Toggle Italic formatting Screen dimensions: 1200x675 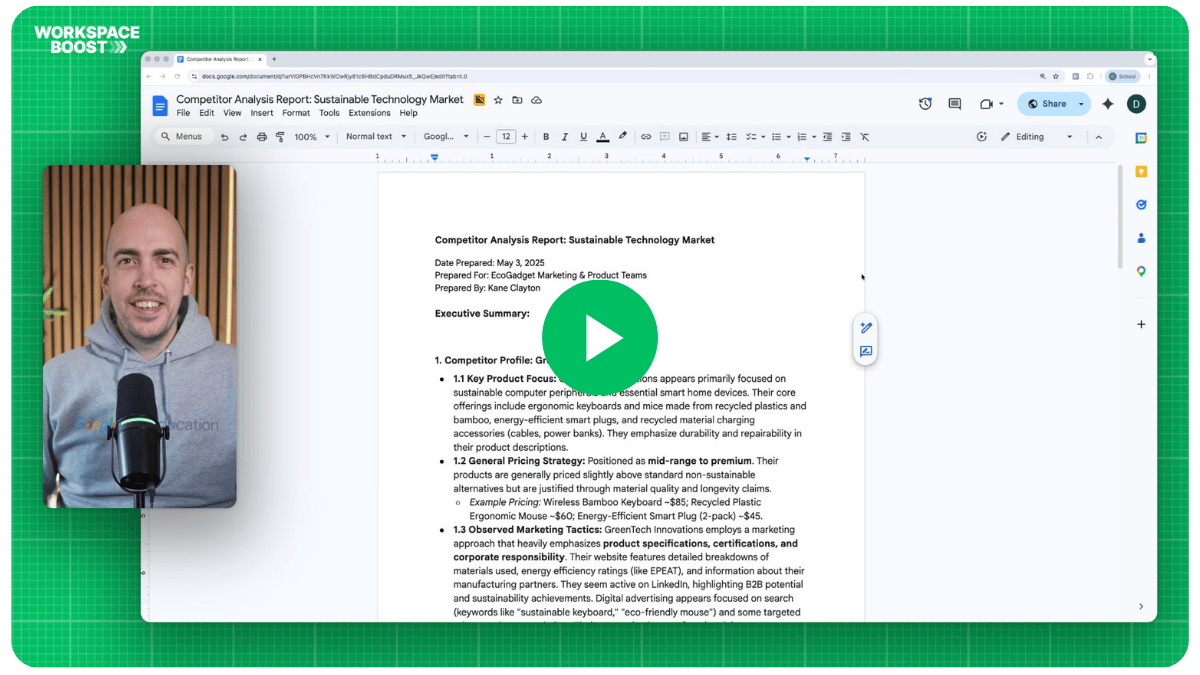pos(565,137)
